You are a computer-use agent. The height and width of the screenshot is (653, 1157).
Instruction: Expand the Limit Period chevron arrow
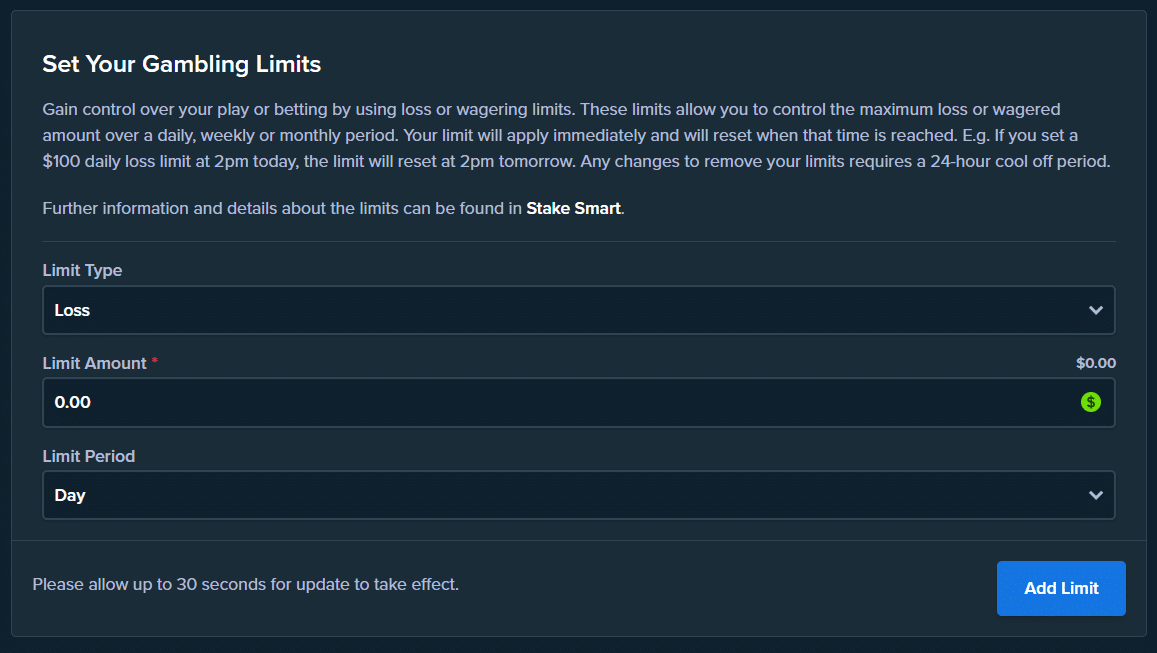coord(1096,495)
